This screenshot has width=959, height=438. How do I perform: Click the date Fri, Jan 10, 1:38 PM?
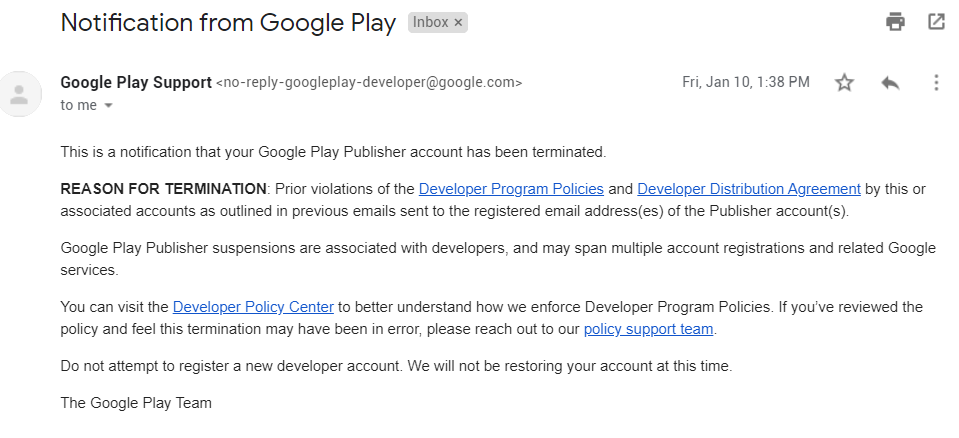(x=746, y=82)
